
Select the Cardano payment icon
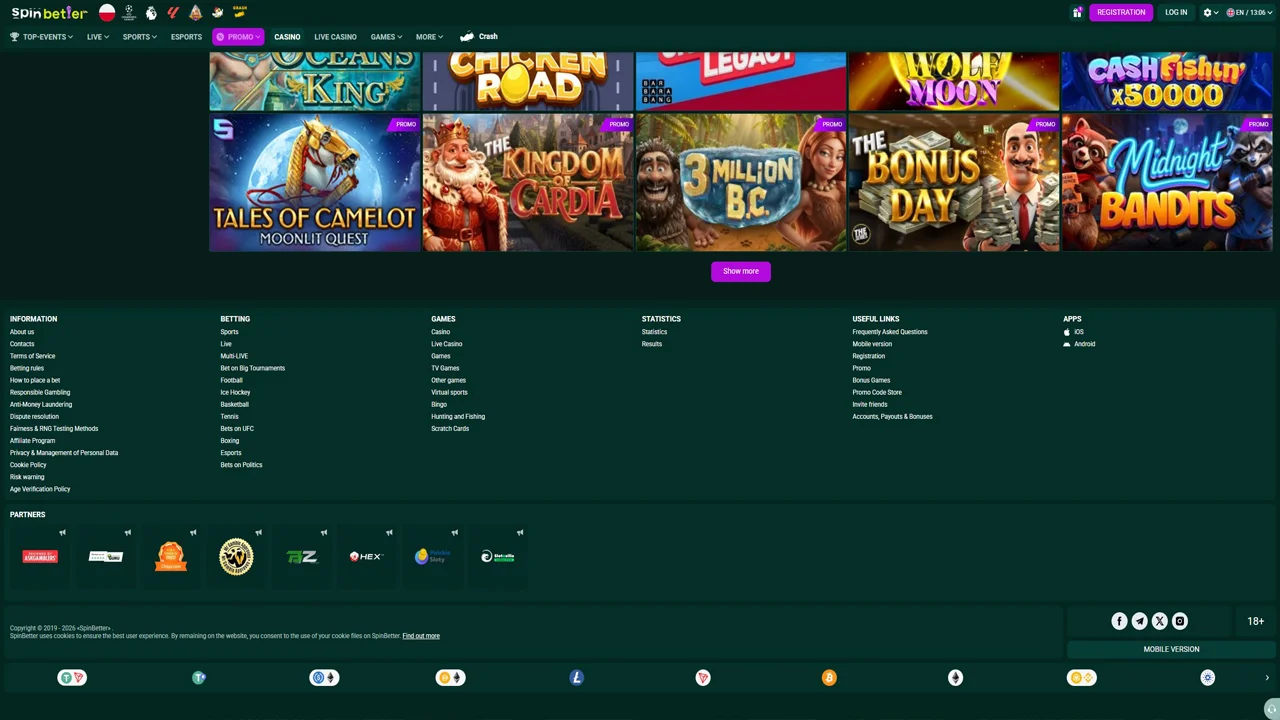(1207, 678)
